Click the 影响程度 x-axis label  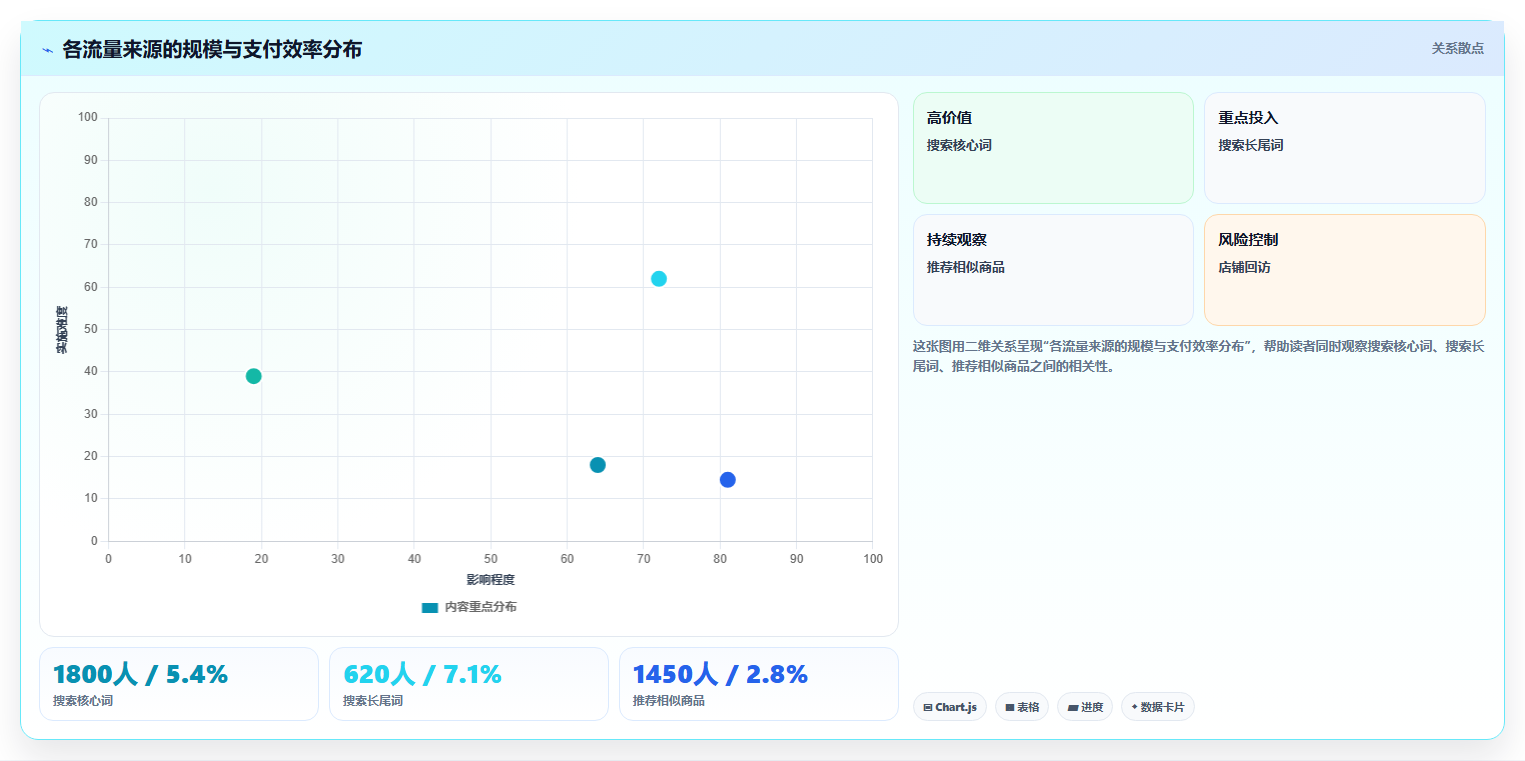490,580
